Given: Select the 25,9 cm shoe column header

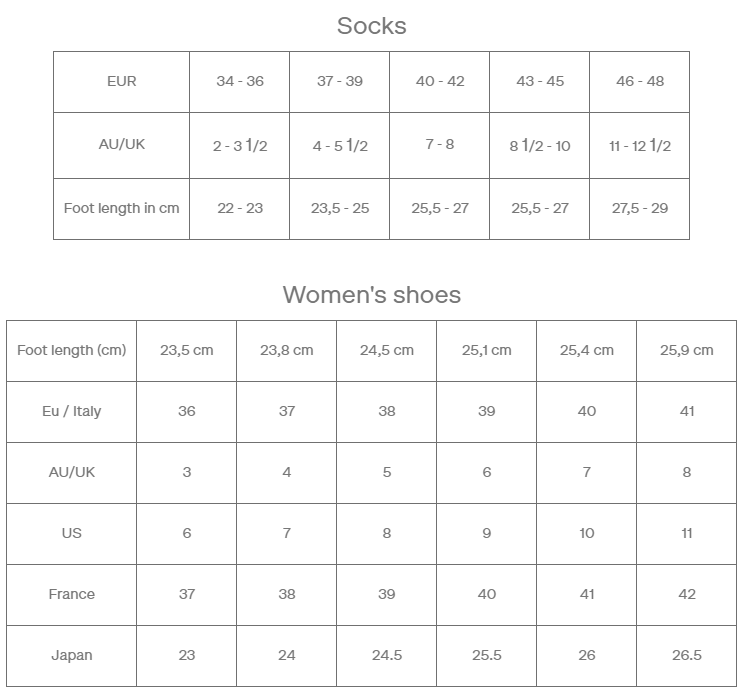Looking at the screenshot, I should [687, 351].
